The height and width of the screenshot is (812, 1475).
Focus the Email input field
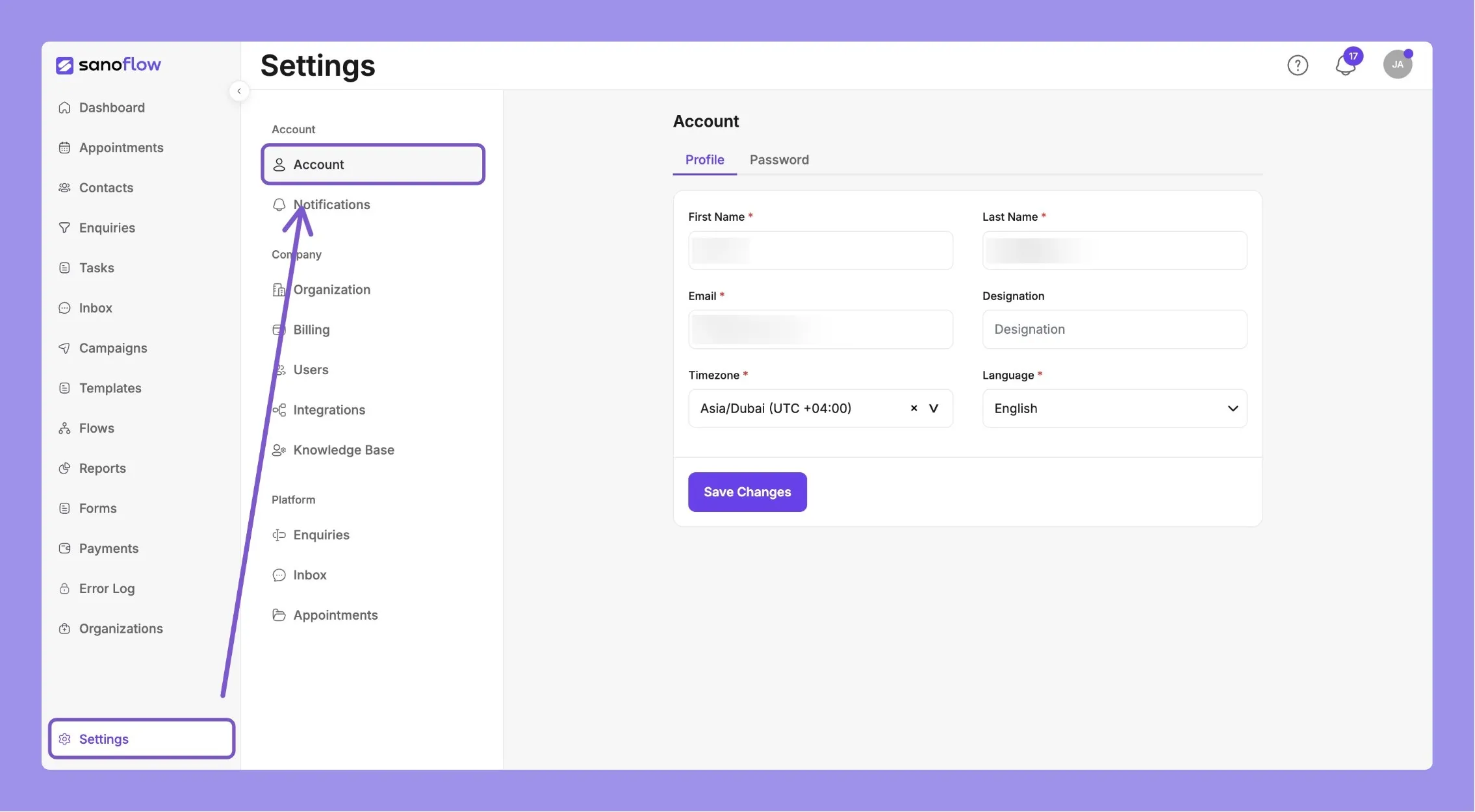[821, 330]
